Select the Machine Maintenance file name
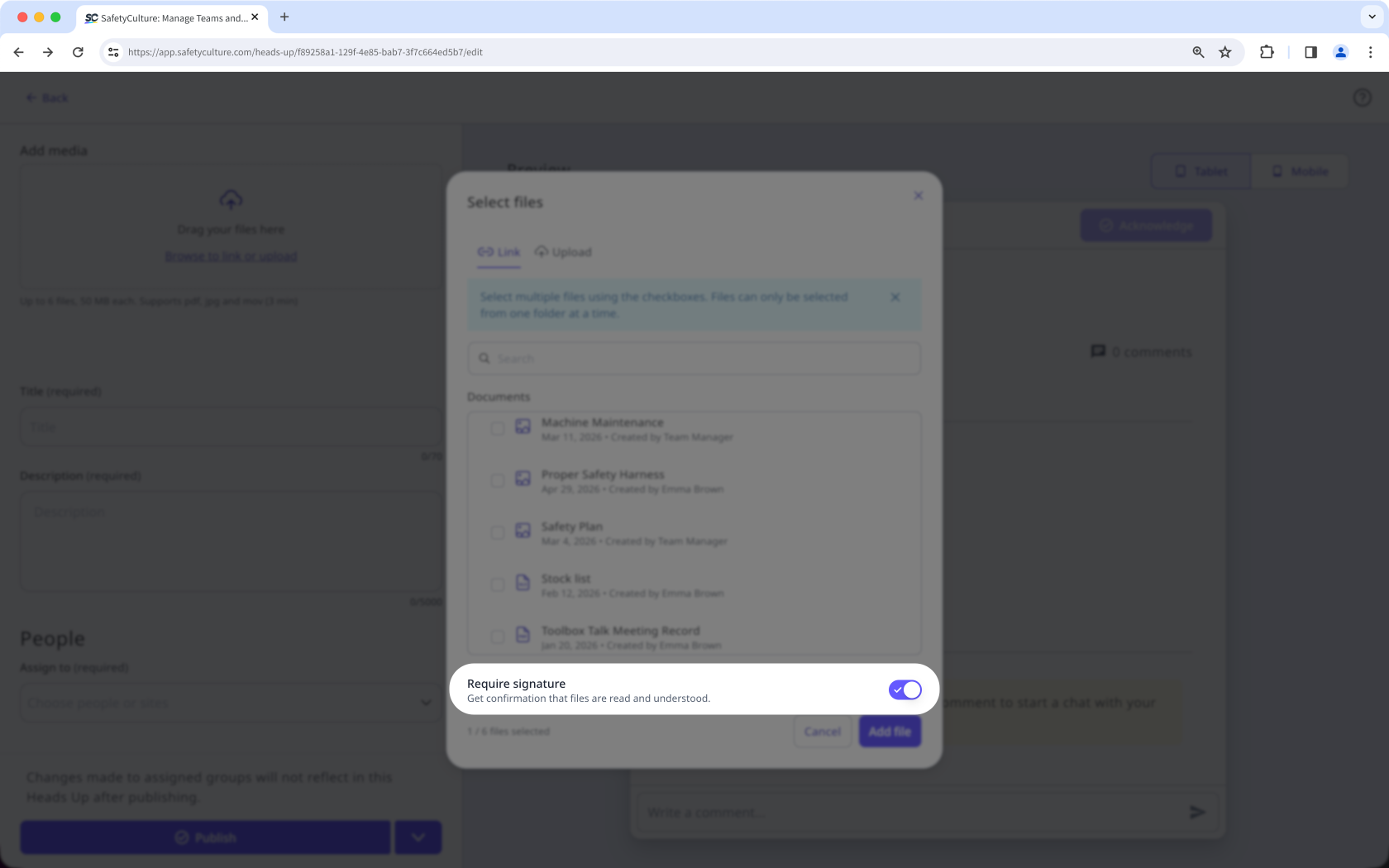 click(x=602, y=422)
